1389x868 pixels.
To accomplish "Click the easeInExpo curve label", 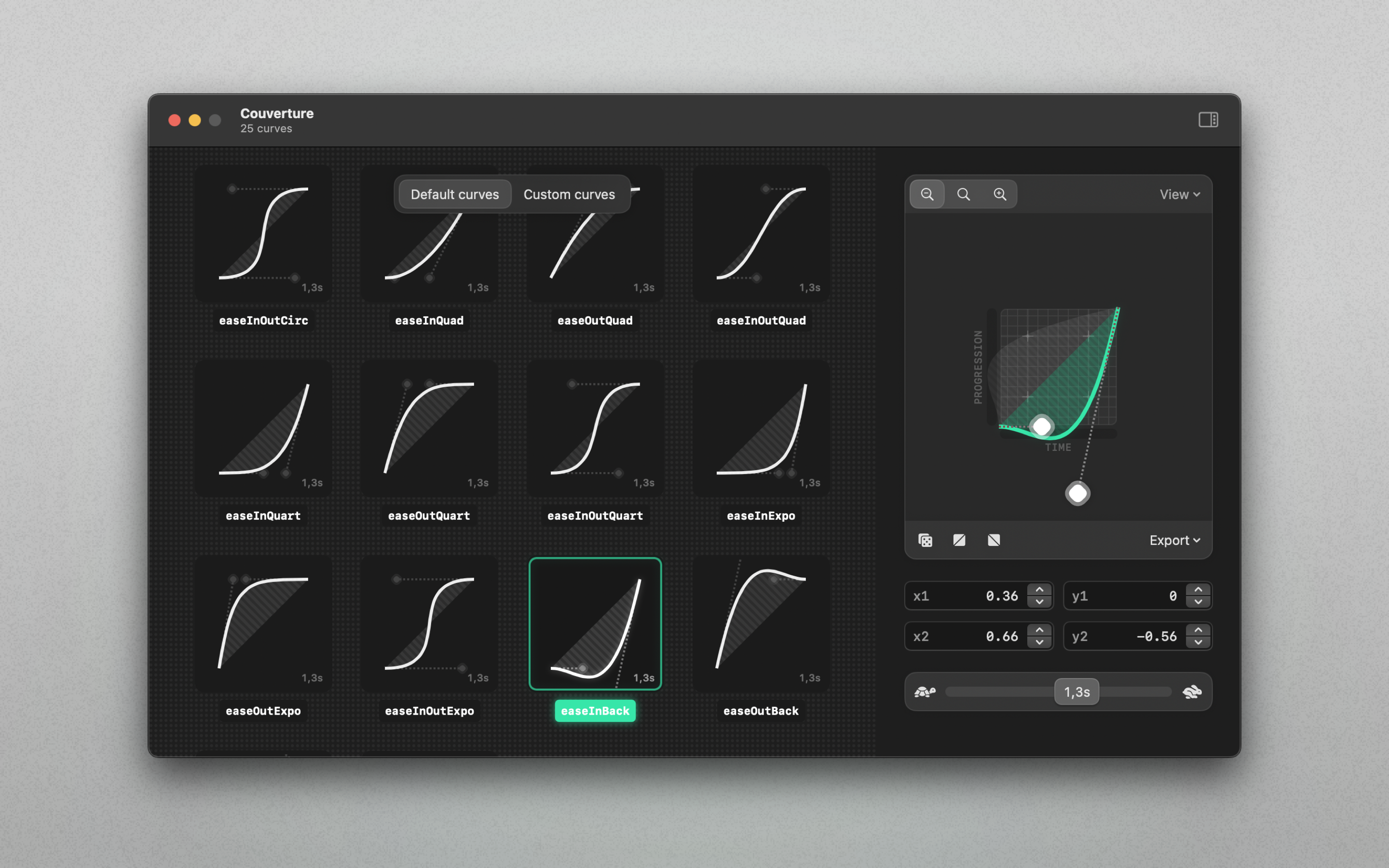I will (x=761, y=515).
